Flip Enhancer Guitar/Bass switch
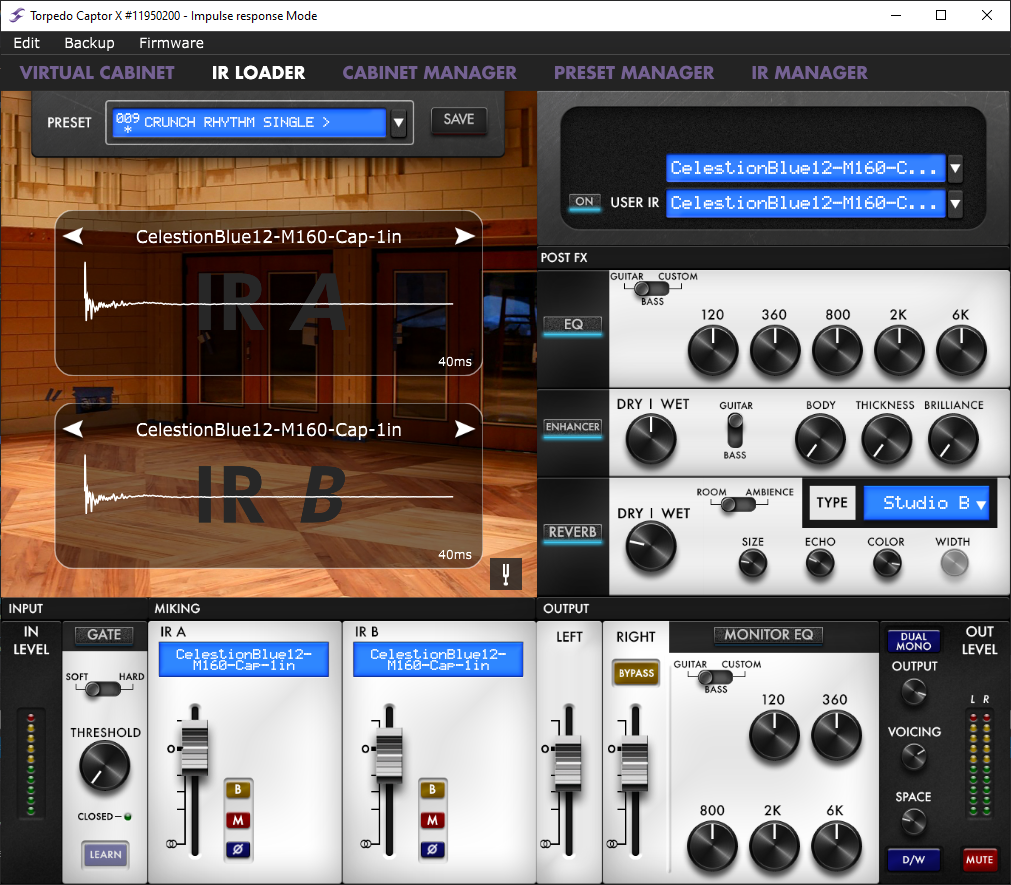1011x885 pixels. click(x=735, y=431)
